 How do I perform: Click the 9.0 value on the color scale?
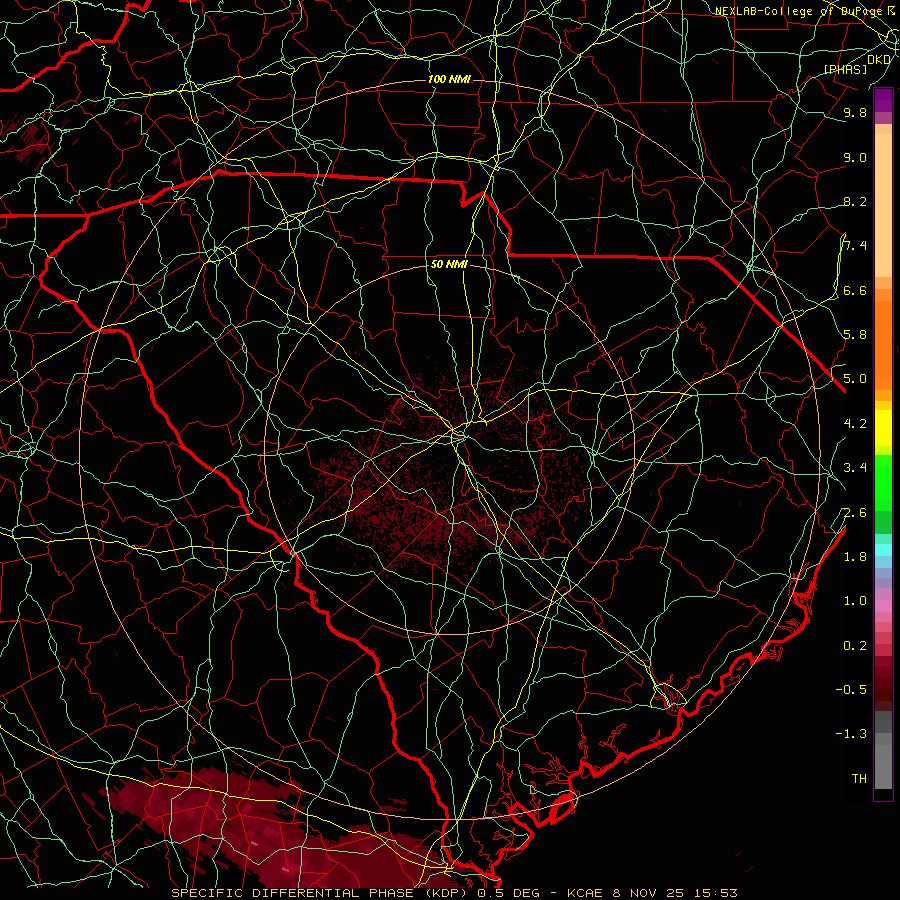[855, 157]
